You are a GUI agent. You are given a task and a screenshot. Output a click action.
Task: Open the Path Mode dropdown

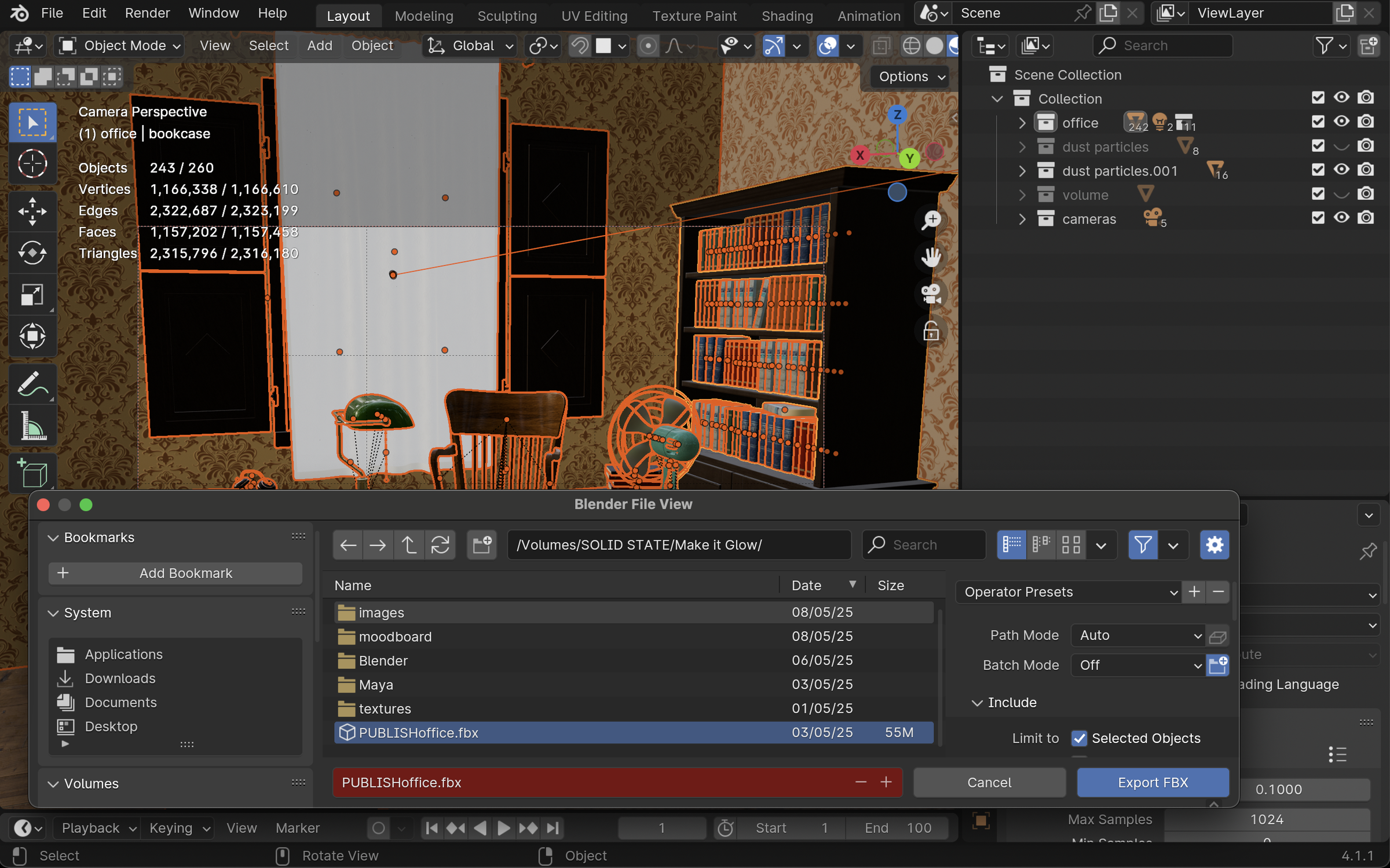1137,636
